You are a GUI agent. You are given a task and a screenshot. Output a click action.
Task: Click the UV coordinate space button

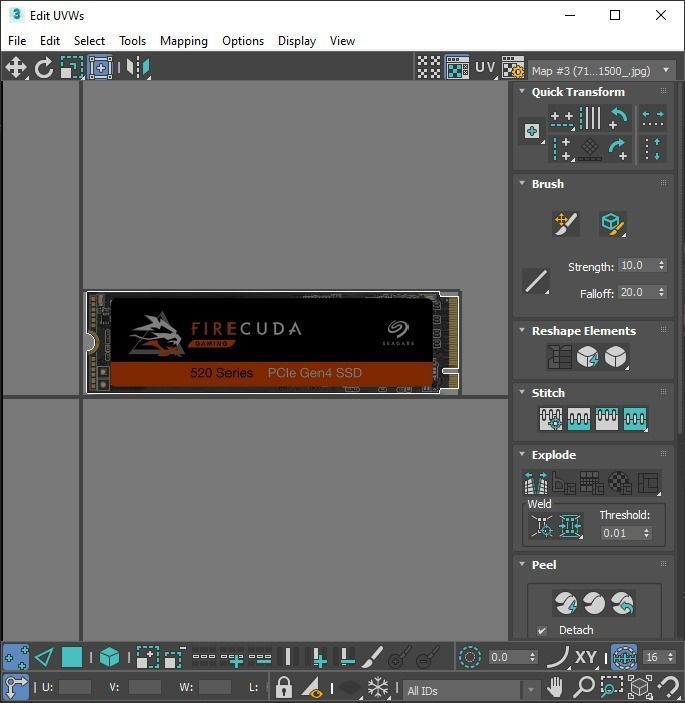486,68
